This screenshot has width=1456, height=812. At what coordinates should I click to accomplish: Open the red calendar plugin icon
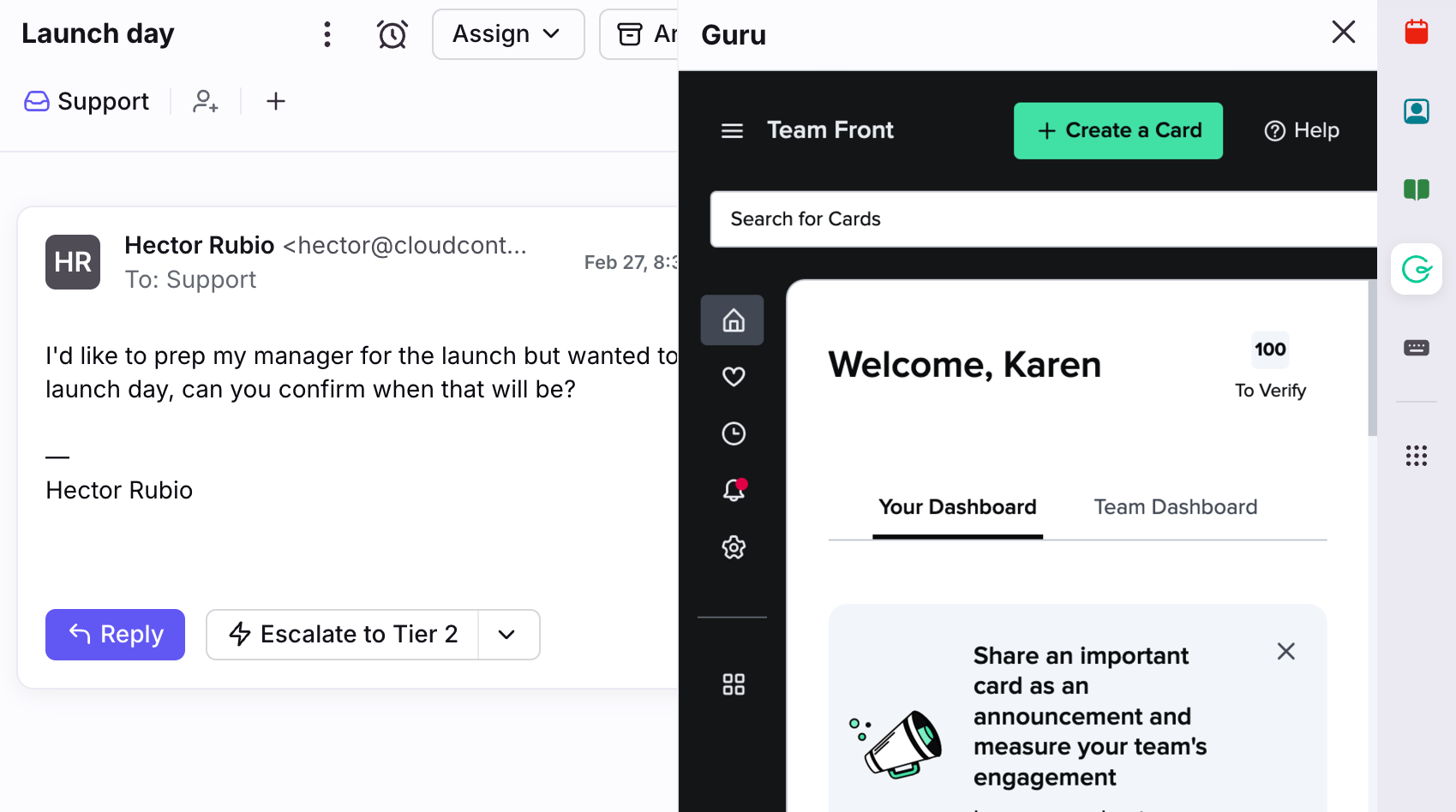click(x=1416, y=33)
